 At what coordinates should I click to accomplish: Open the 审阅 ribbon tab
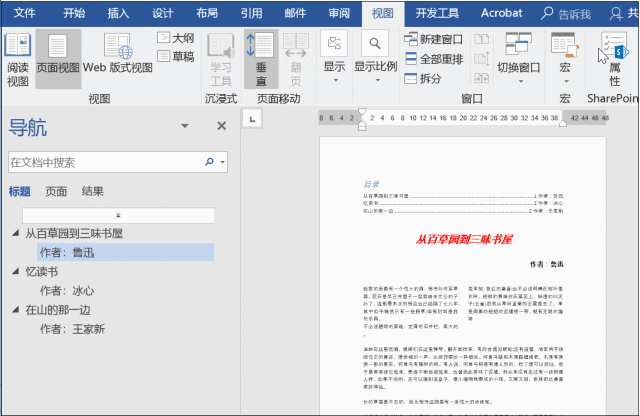[338, 13]
